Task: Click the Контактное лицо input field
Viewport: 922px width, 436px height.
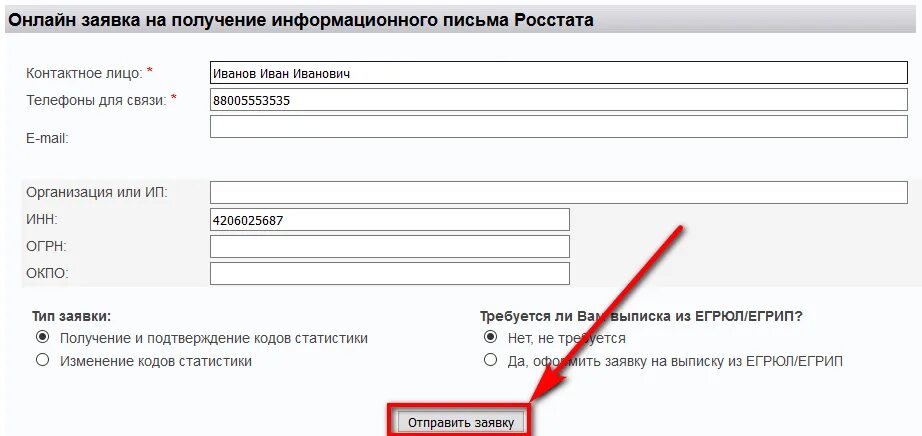Action: (559, 73)
